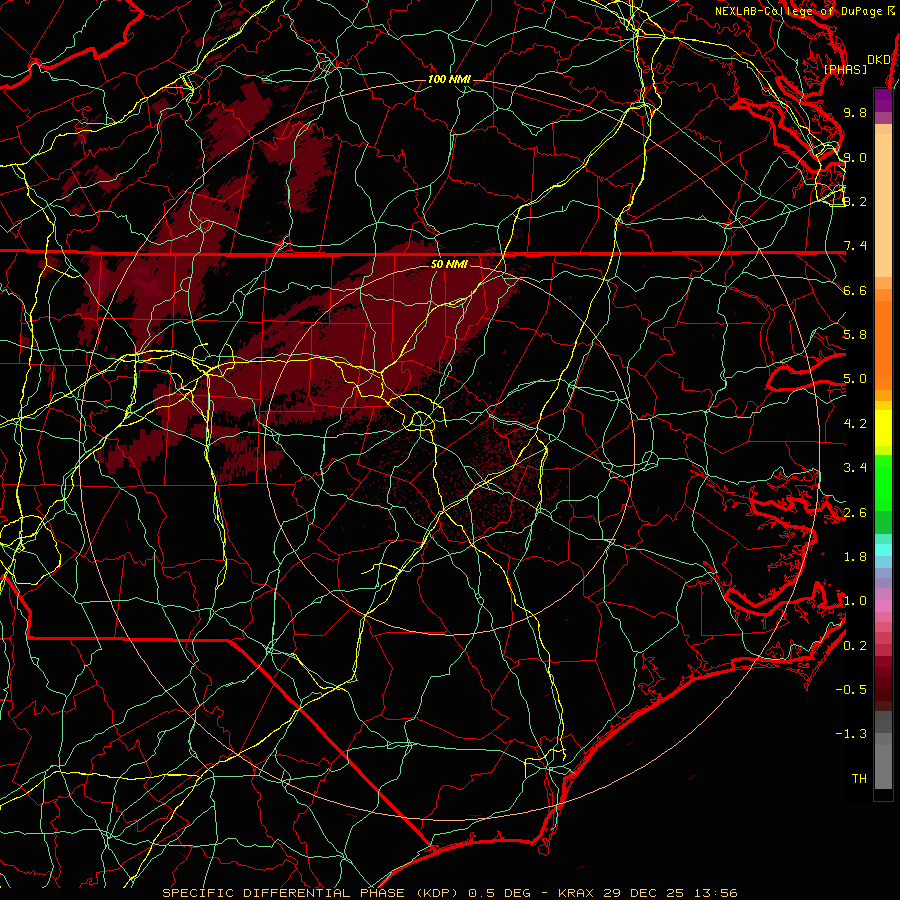Click the 100 NMI range ring label

449,79
